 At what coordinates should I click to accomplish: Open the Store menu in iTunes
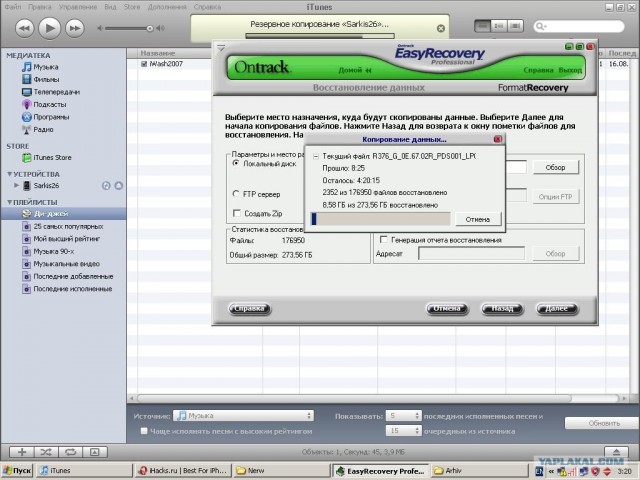point(131,7)
